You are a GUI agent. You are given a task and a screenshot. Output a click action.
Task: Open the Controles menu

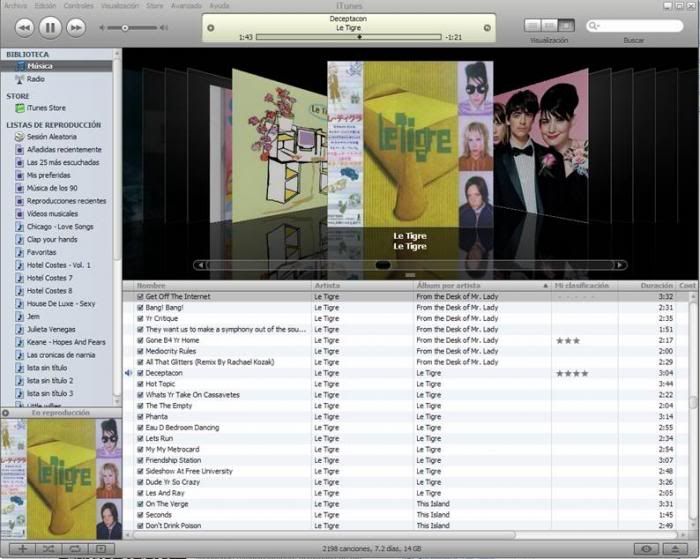click(79, 6)
